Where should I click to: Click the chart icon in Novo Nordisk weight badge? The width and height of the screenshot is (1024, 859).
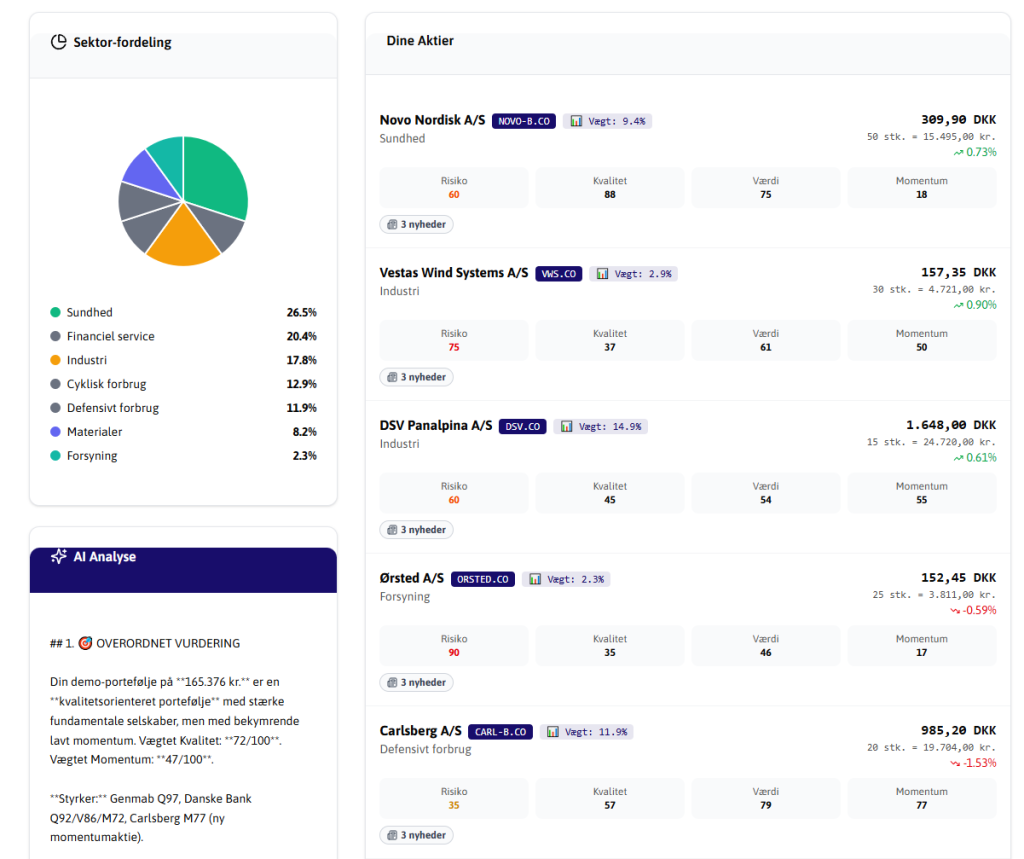click(576, 121)
